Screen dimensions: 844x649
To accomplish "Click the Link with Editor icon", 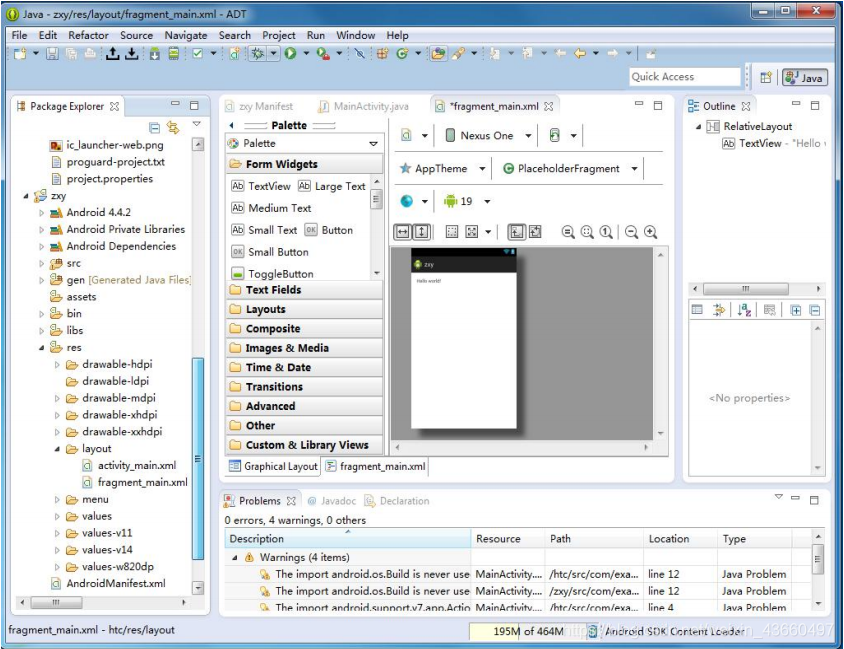I will 173,128.
